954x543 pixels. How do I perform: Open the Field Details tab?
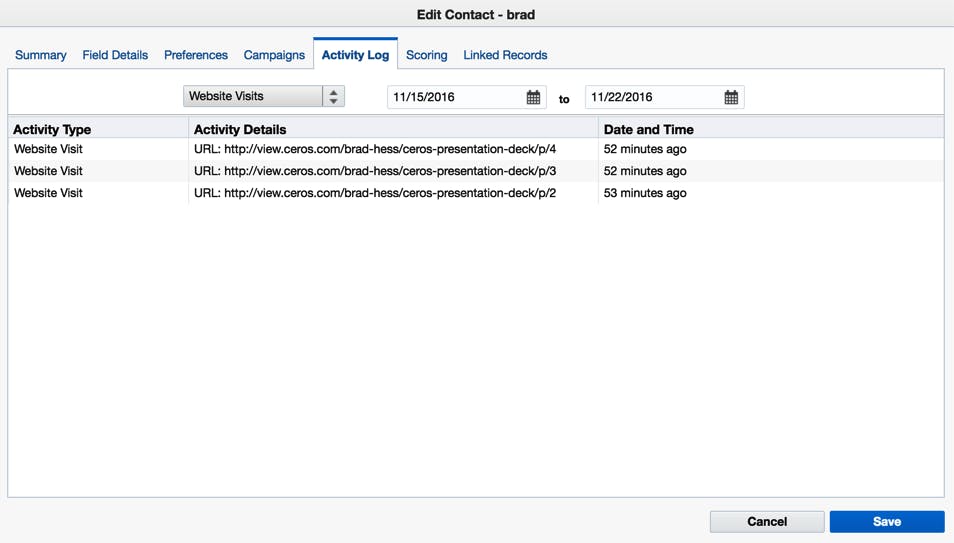[x=115, y=55]
